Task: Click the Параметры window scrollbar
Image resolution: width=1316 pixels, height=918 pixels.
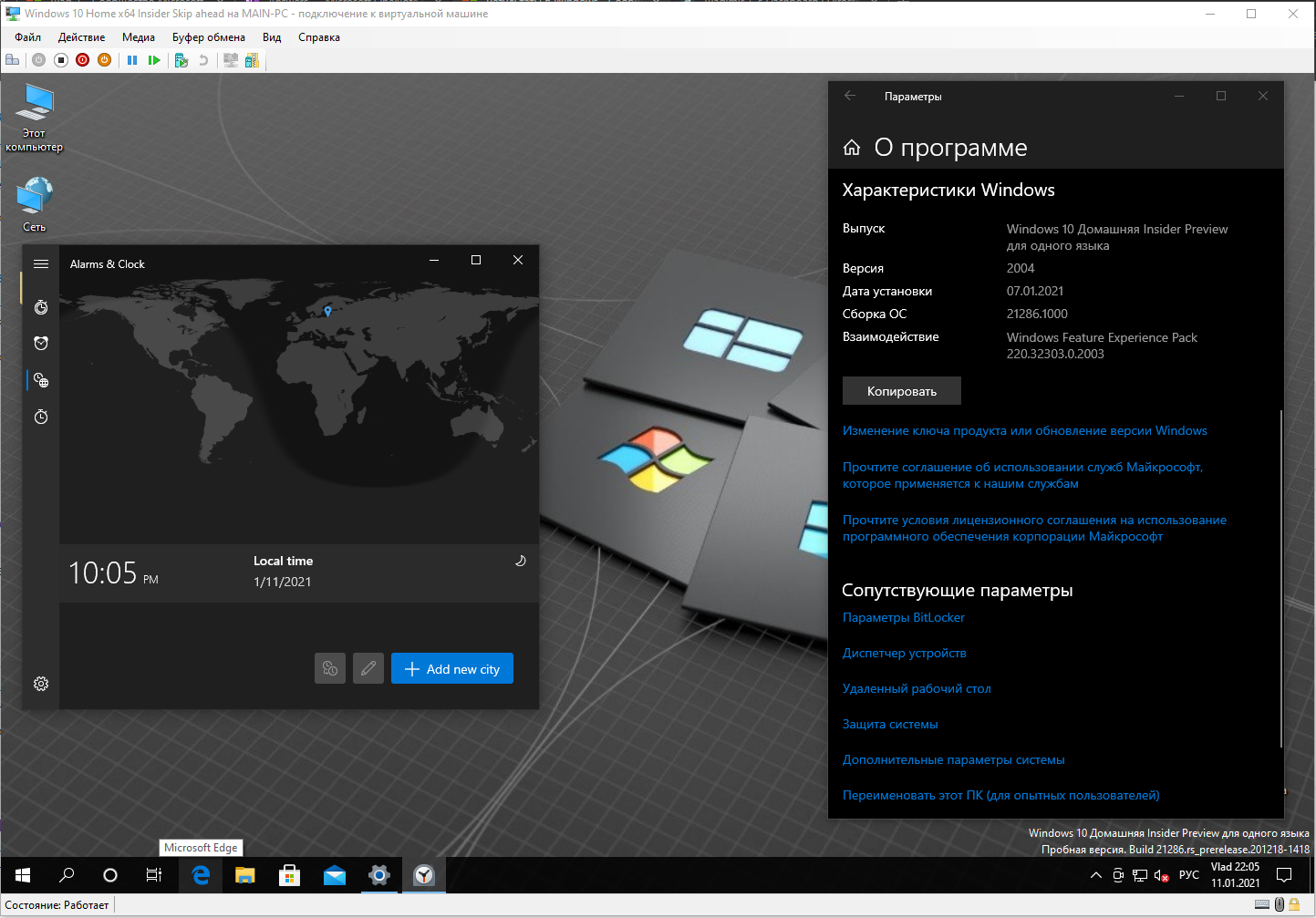Action: (x=1281, y=579)
